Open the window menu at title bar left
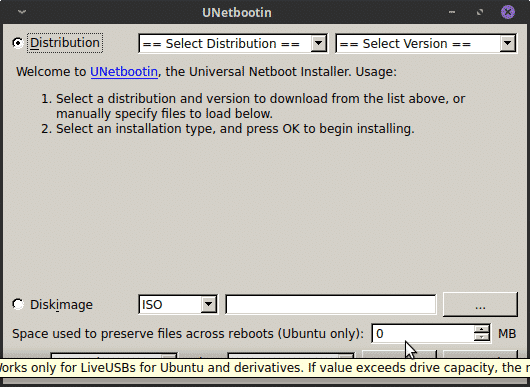530x387 pixels. click(22, 12)
